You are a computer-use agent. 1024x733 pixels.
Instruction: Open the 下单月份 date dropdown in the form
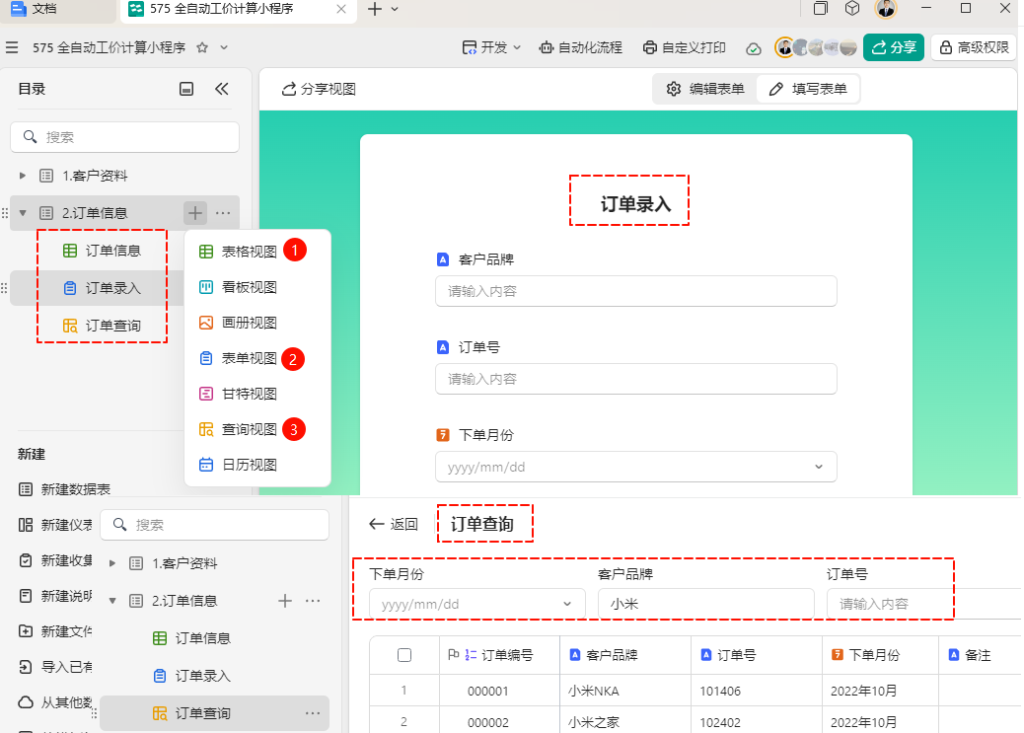click(636, 467)
